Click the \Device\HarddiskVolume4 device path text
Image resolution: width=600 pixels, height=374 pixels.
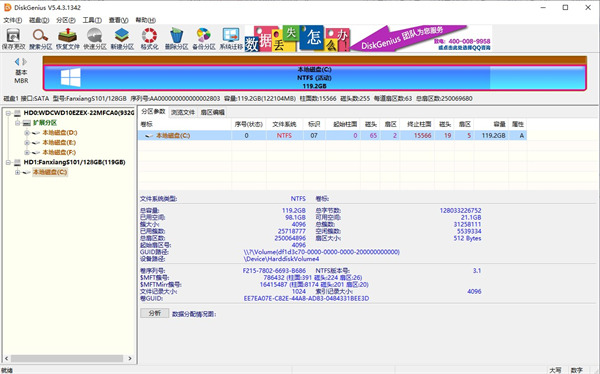coord(281,259)
